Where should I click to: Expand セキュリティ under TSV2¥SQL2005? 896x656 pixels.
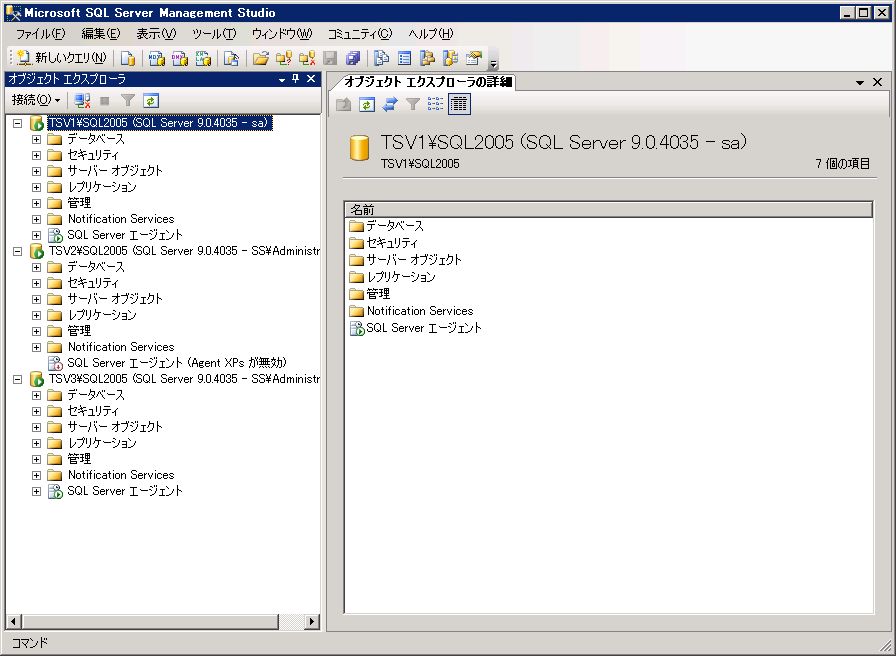(37, 283)
